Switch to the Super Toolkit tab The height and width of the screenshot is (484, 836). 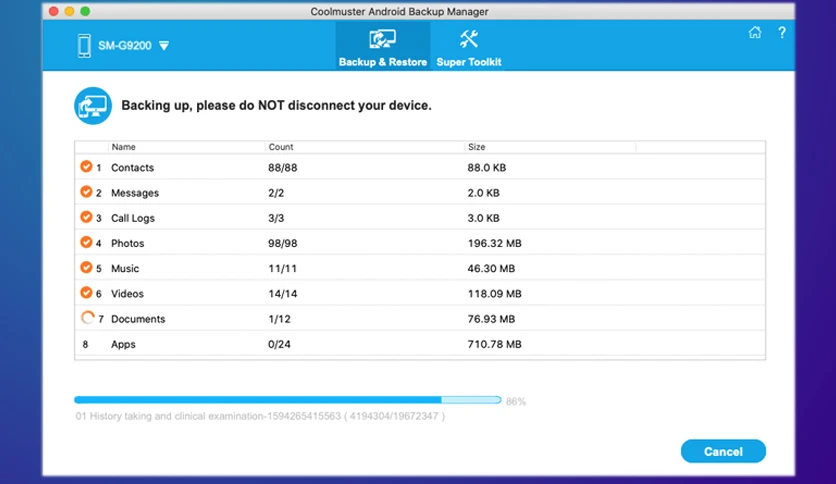coord(469,46)
